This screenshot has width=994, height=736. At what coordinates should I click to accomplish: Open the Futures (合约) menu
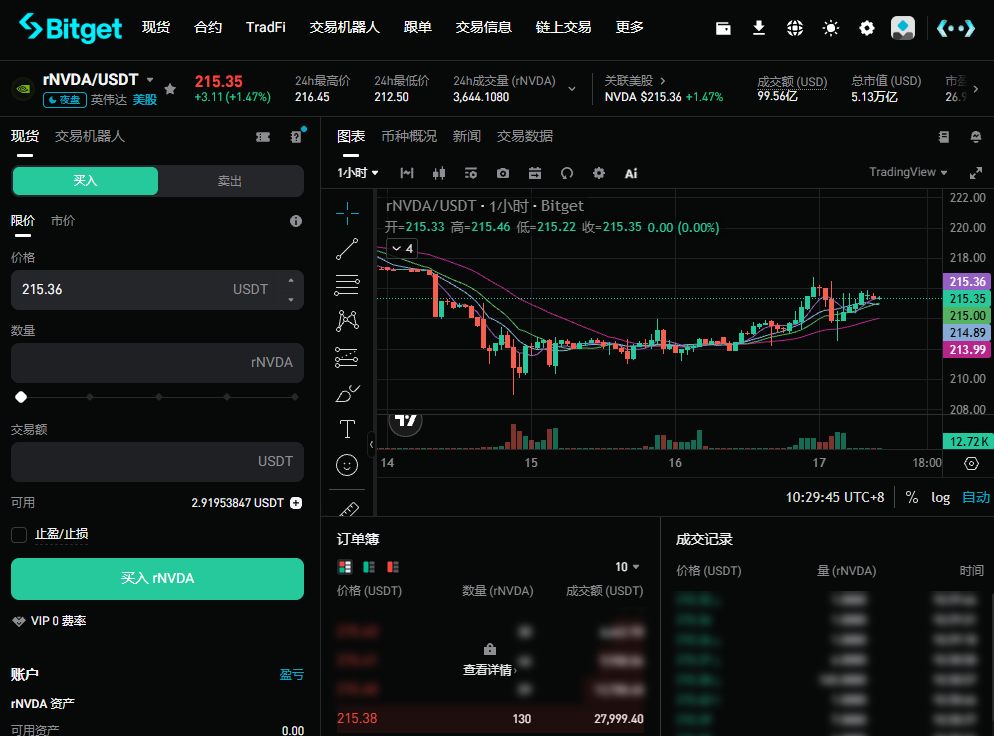tap(208, 27)
